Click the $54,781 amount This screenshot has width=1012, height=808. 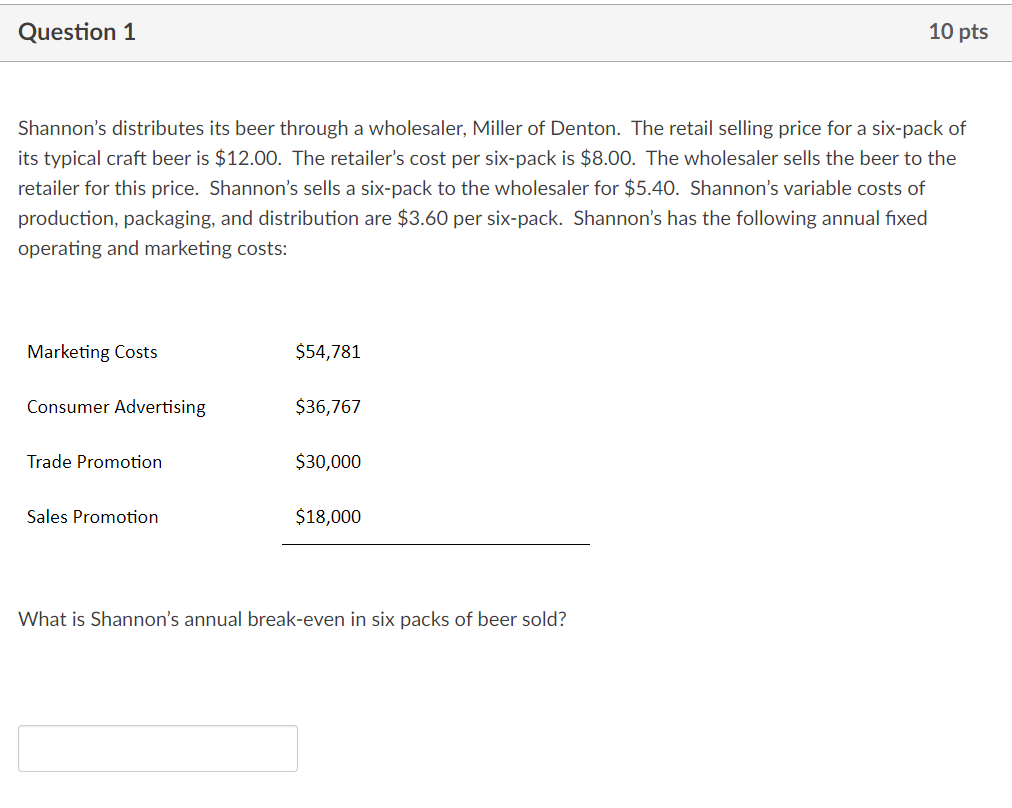click(328, 352)
